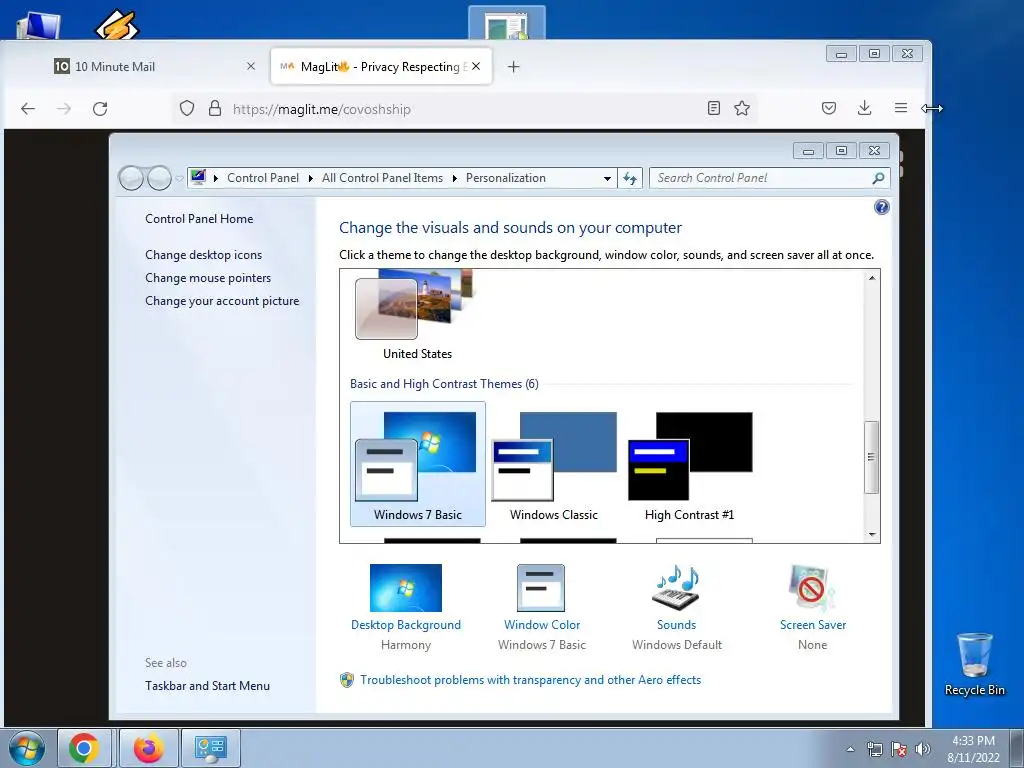Click Firefox taskbar icon
The image size is (1024, 768).
(x=149, y=748)
